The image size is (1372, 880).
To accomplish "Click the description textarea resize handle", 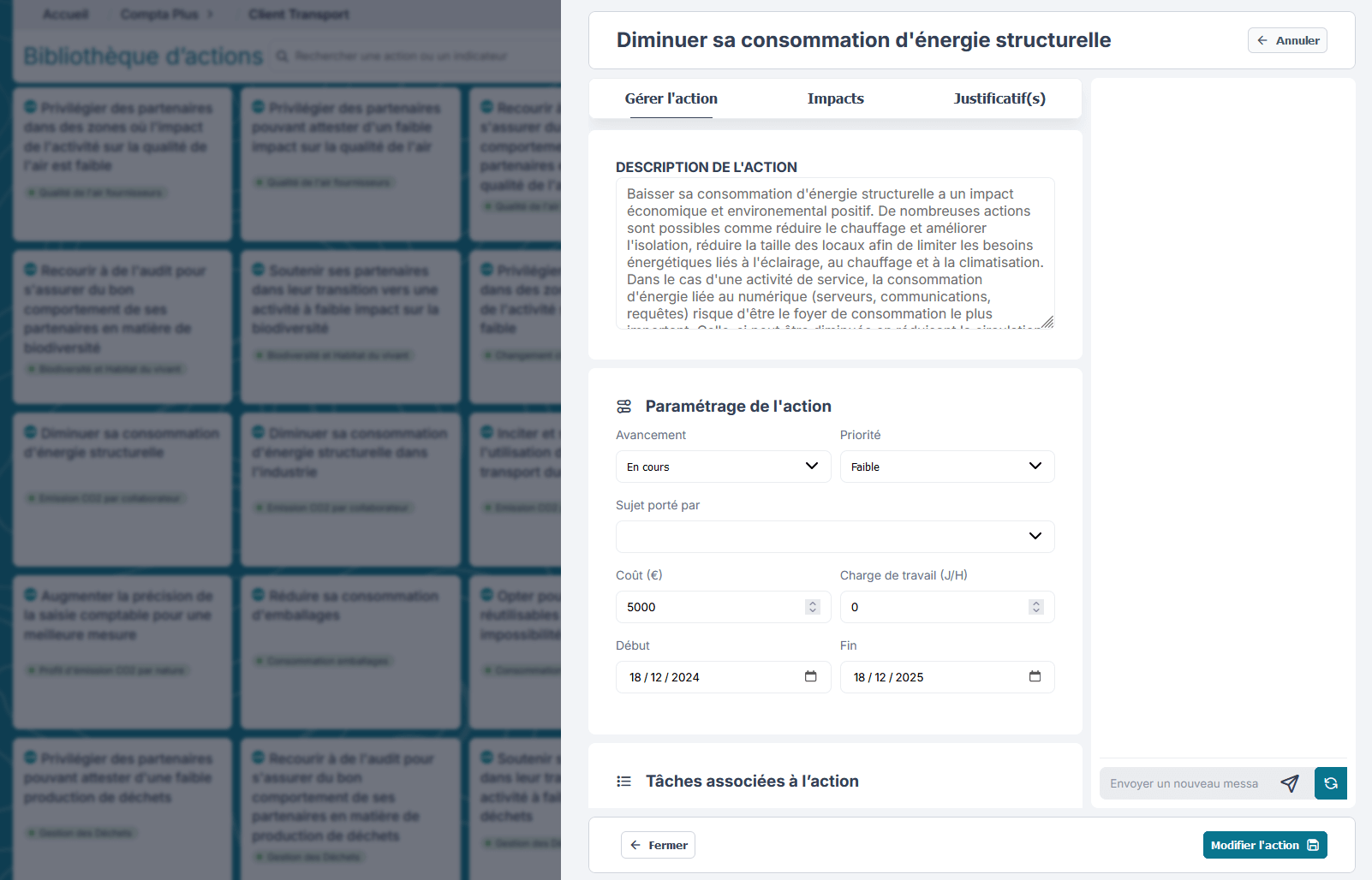I will coord(1047,322).
